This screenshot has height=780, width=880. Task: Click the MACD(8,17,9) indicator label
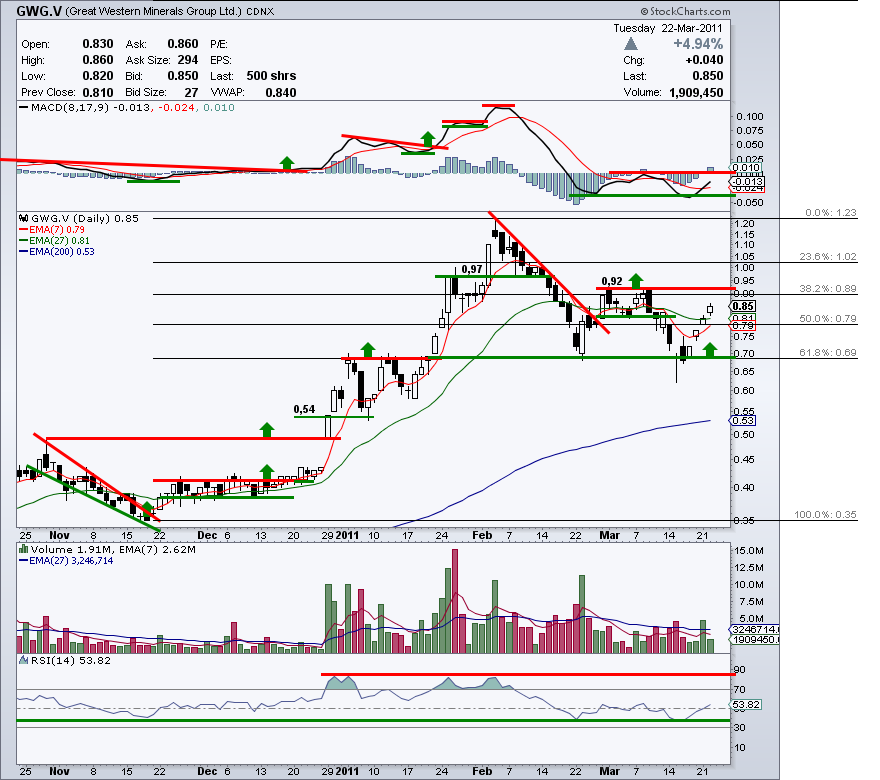click(x=70, y=107)
